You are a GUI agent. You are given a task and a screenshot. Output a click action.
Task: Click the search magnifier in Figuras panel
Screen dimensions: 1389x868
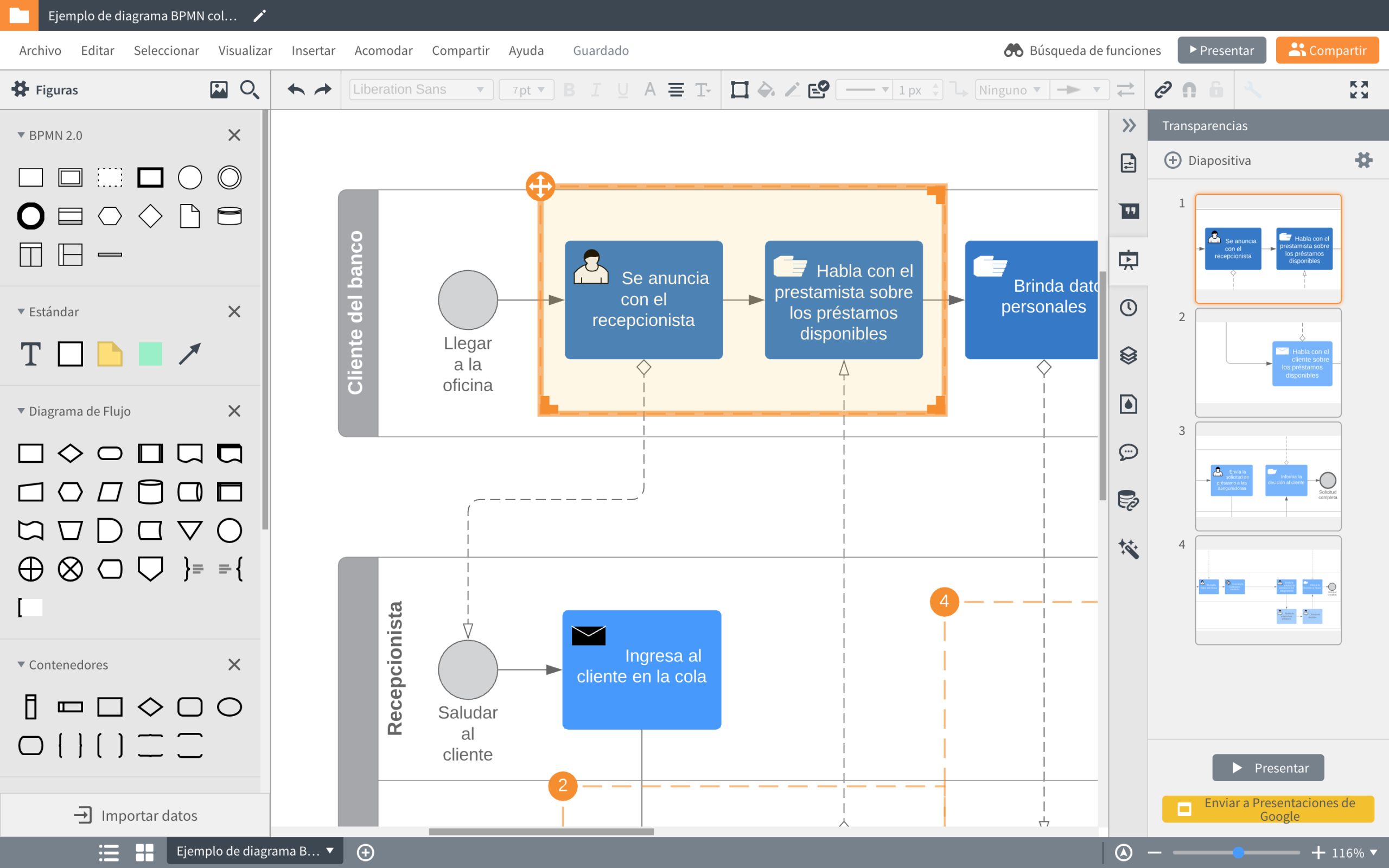pos(250,90)
